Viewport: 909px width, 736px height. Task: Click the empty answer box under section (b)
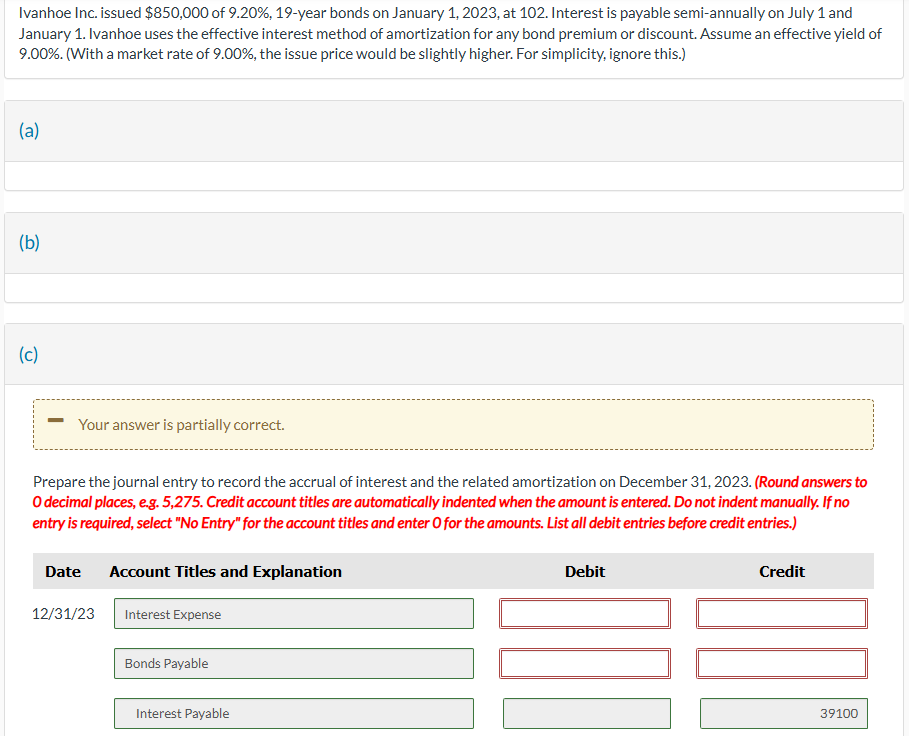pyautogui.click(x=454, y=288)
